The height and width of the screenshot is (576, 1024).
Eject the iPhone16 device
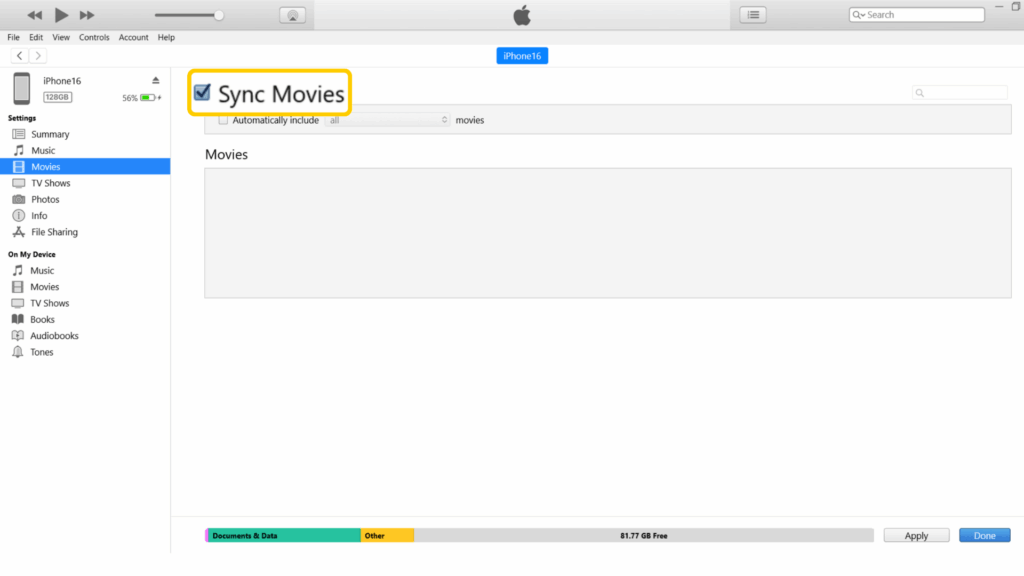click(155, 79)
